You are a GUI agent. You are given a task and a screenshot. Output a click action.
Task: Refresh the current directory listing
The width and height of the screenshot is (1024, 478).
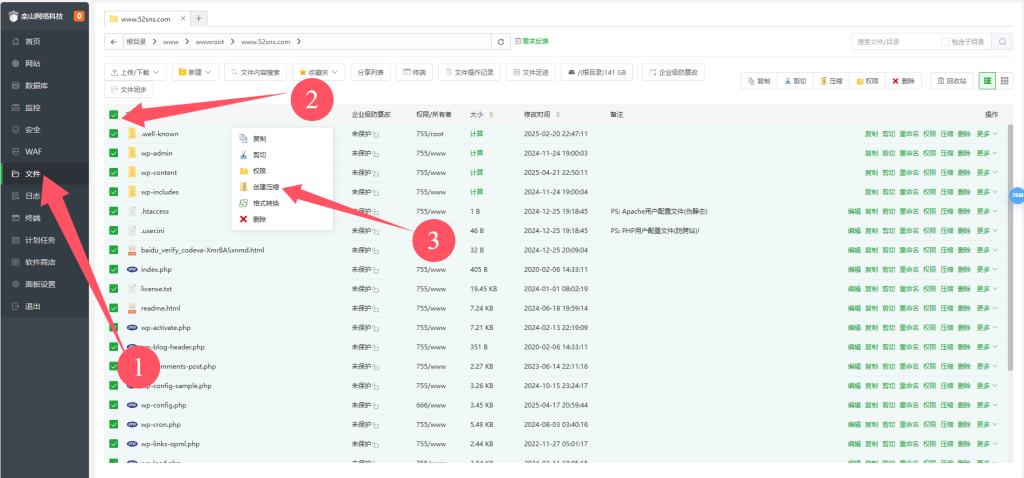500,41
